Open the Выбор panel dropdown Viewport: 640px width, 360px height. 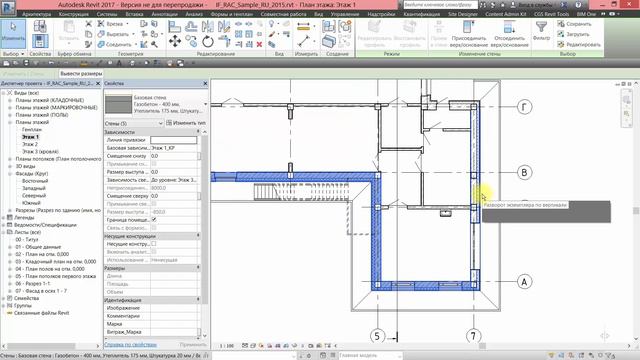point(13,54)
